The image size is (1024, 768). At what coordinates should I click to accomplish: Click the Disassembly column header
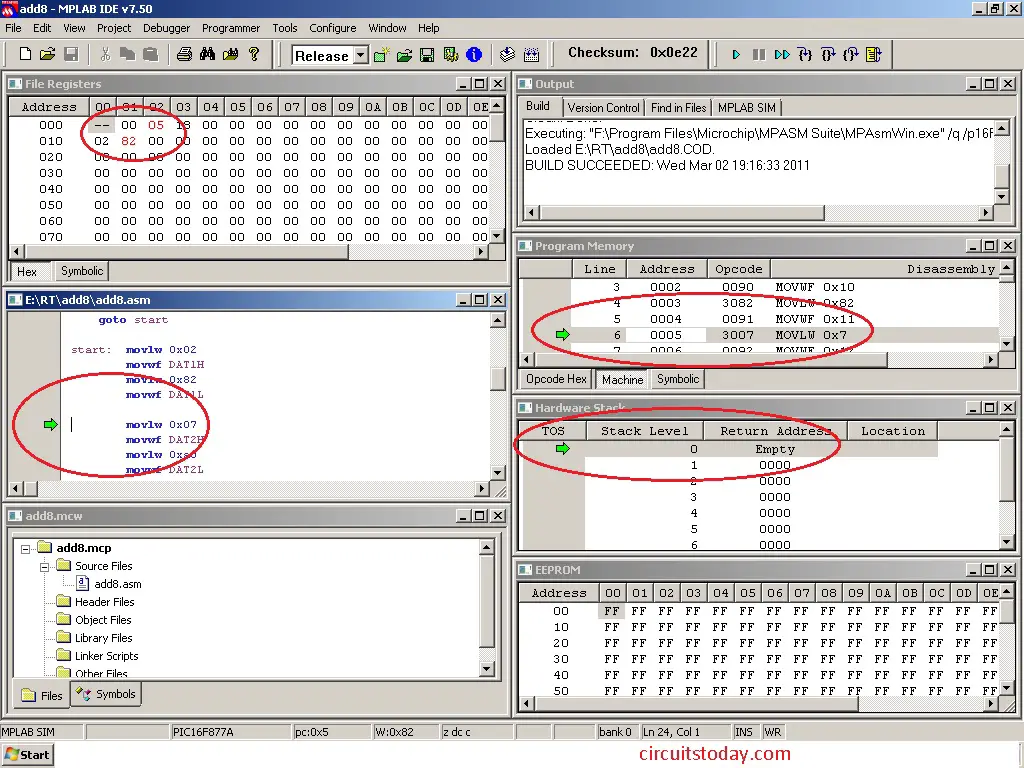coord(886,269)
